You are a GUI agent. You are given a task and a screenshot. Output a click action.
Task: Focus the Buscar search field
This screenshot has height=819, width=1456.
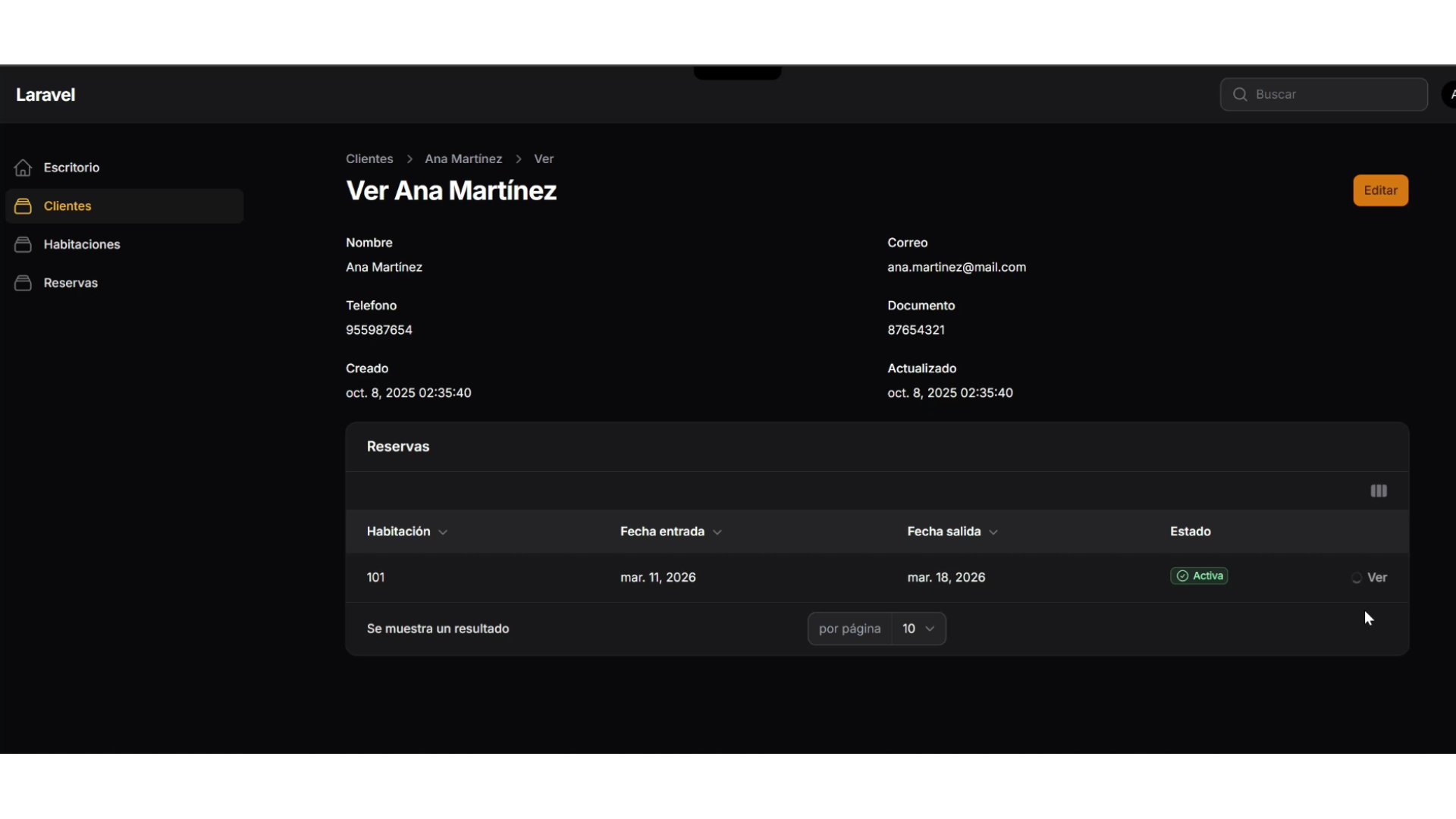point(1335,95)
